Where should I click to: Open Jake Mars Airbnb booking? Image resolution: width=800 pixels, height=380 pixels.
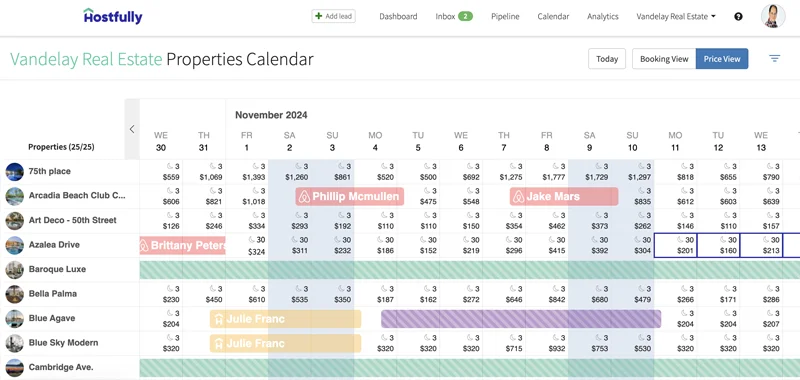[564, 196]
